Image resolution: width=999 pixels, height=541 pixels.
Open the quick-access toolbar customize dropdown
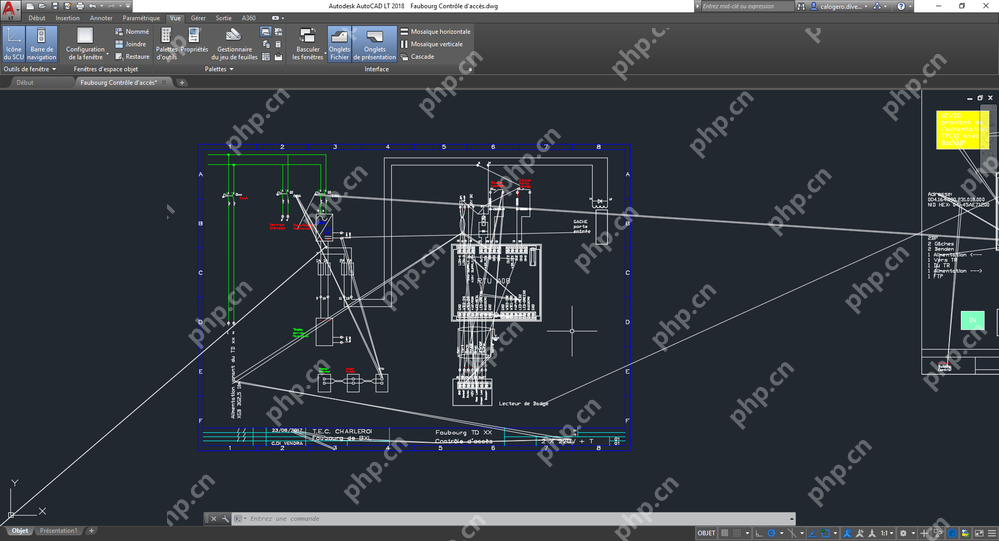point(127,6)
